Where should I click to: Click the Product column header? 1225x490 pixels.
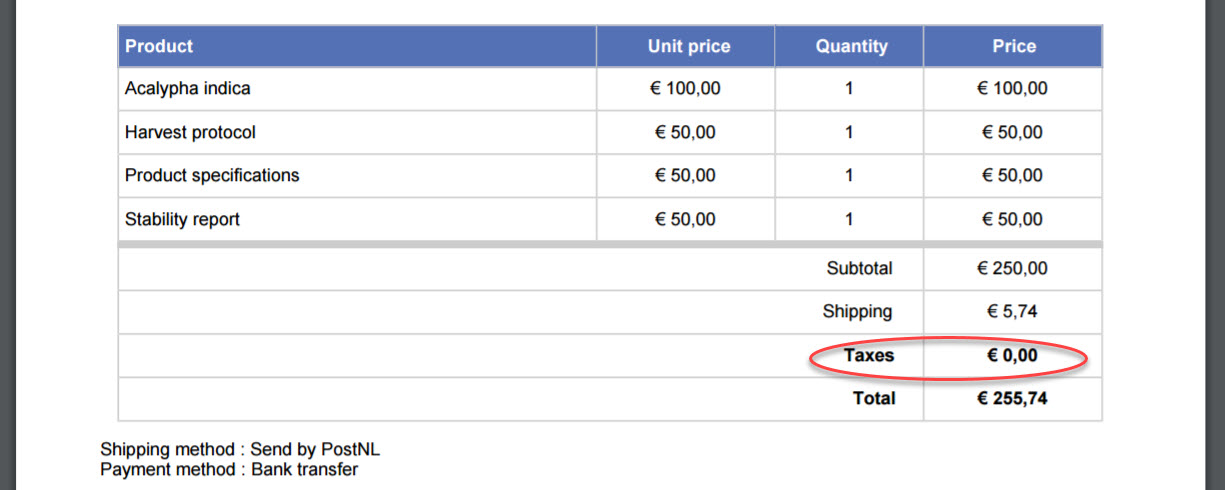click(159, 46)
